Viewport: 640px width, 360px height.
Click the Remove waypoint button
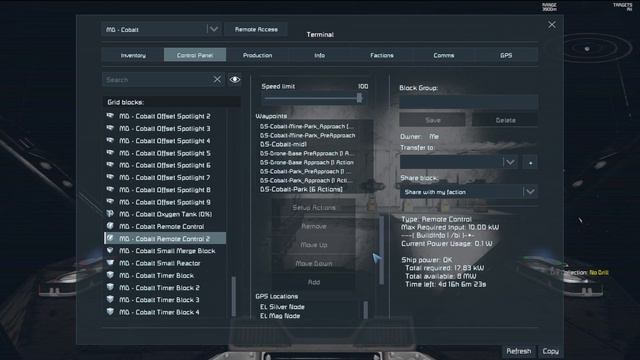[x=313, y=226]
